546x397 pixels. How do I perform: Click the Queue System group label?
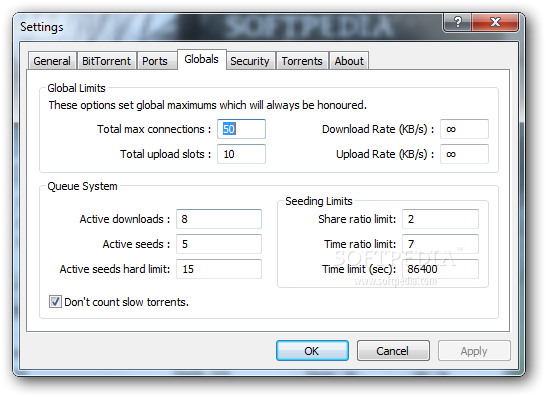82,186
